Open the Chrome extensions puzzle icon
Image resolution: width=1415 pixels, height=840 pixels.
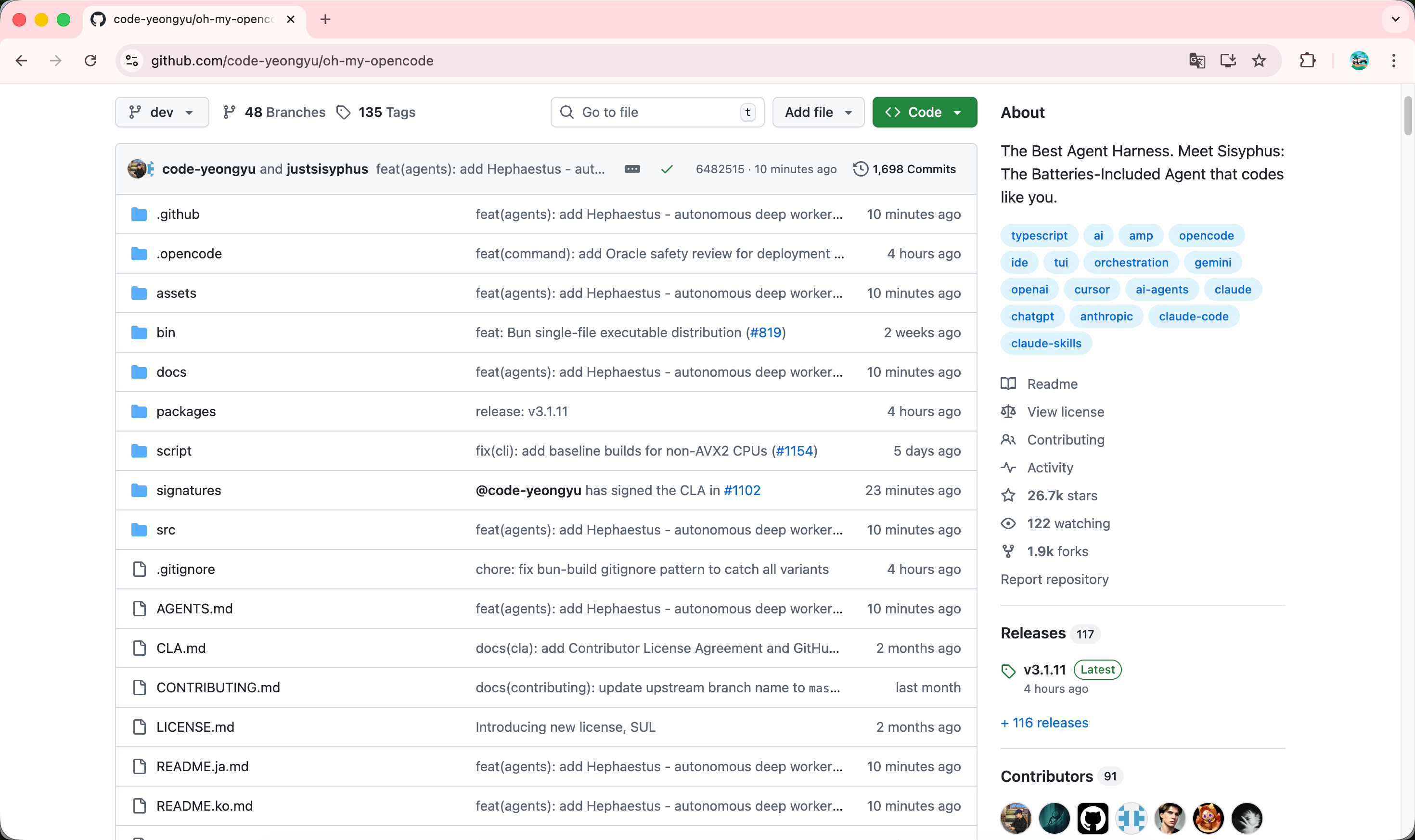tap(1307, 61)
